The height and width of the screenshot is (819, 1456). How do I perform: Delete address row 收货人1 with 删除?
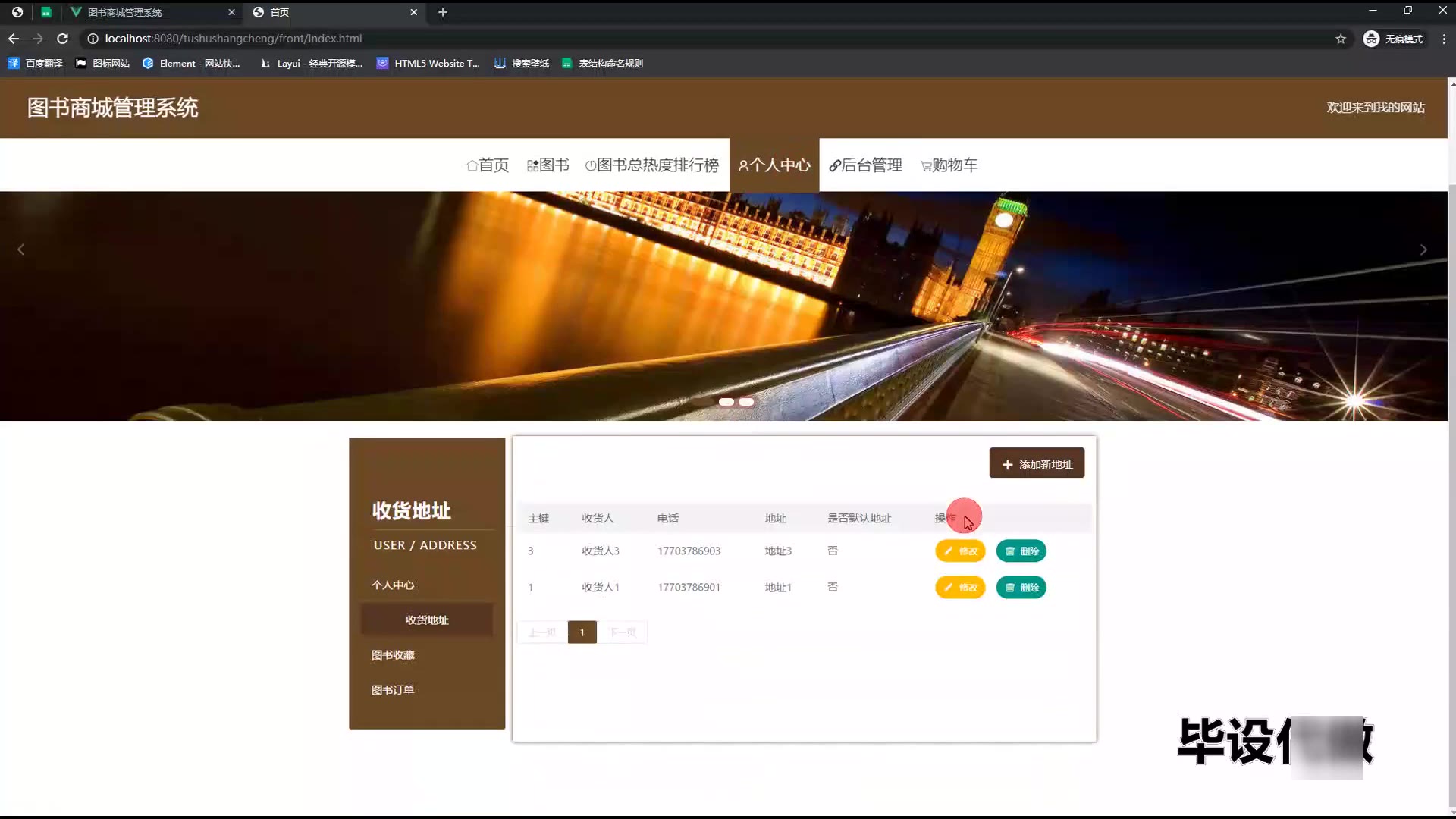[1021, 588]
